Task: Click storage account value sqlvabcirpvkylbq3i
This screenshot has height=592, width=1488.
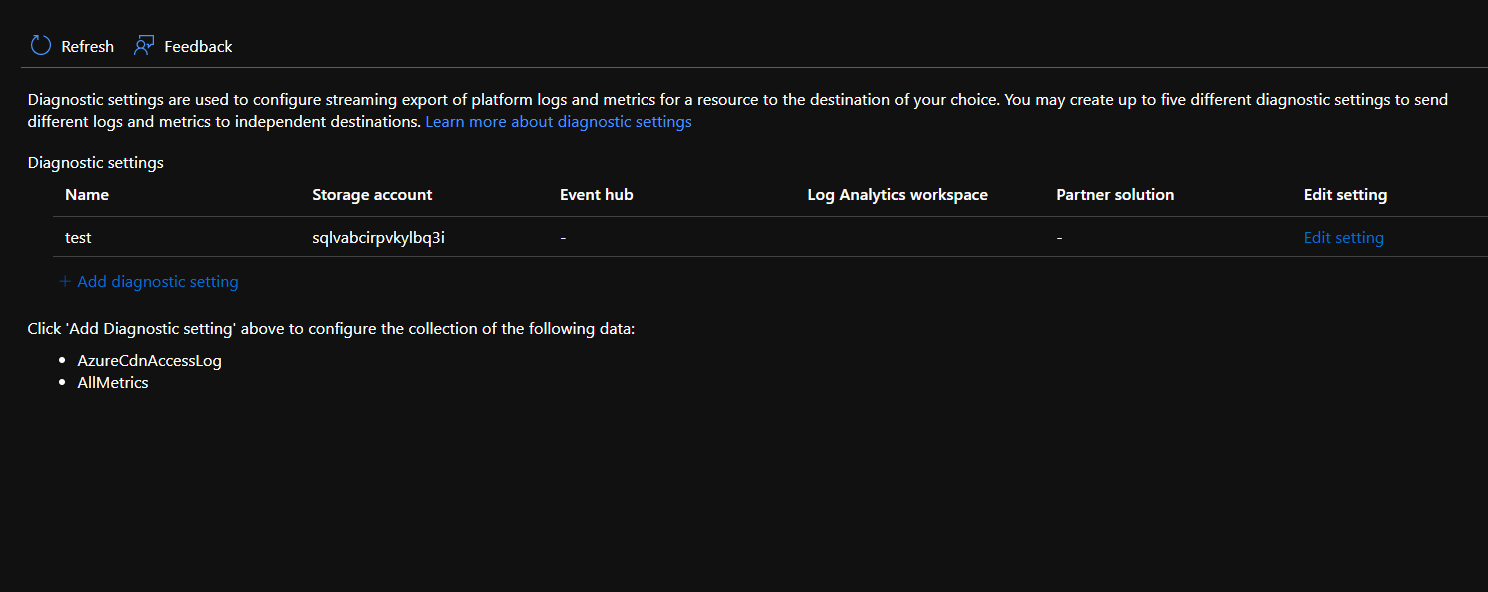Action: tap(378, 238)
